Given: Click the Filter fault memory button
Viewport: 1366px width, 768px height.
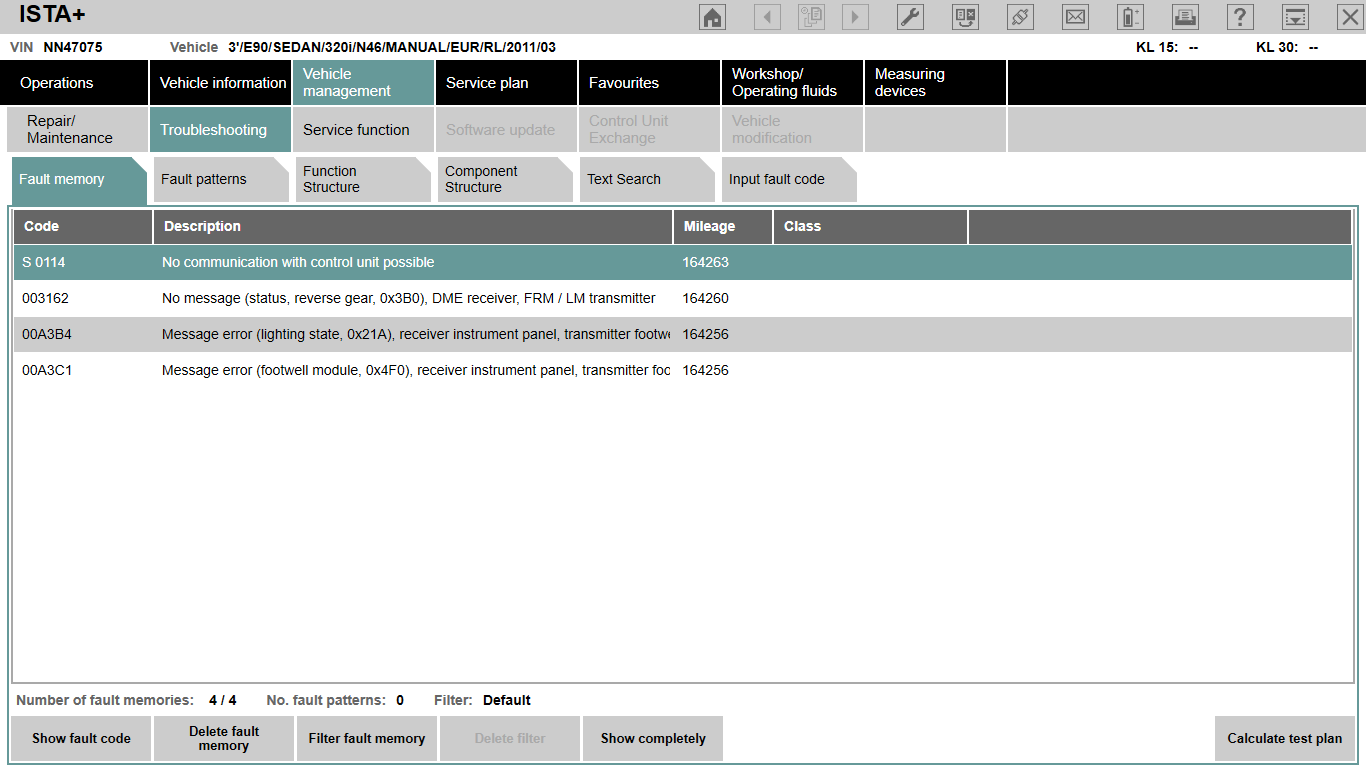Looking at the screenshot, I should pyautogui.click(x=367, y=739).
